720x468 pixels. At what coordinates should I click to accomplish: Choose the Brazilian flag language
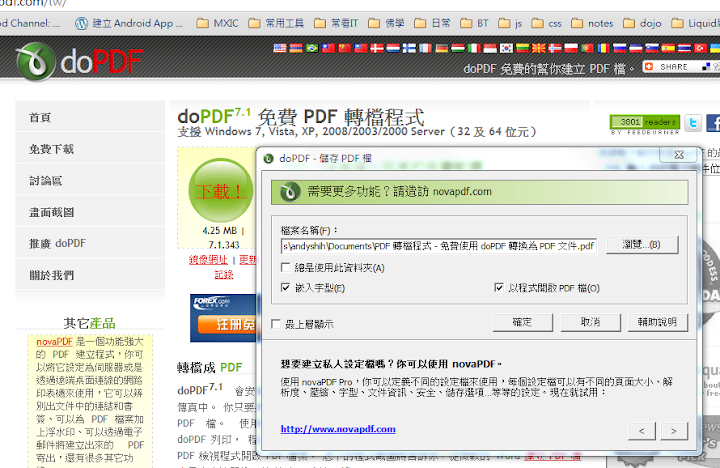312,48
